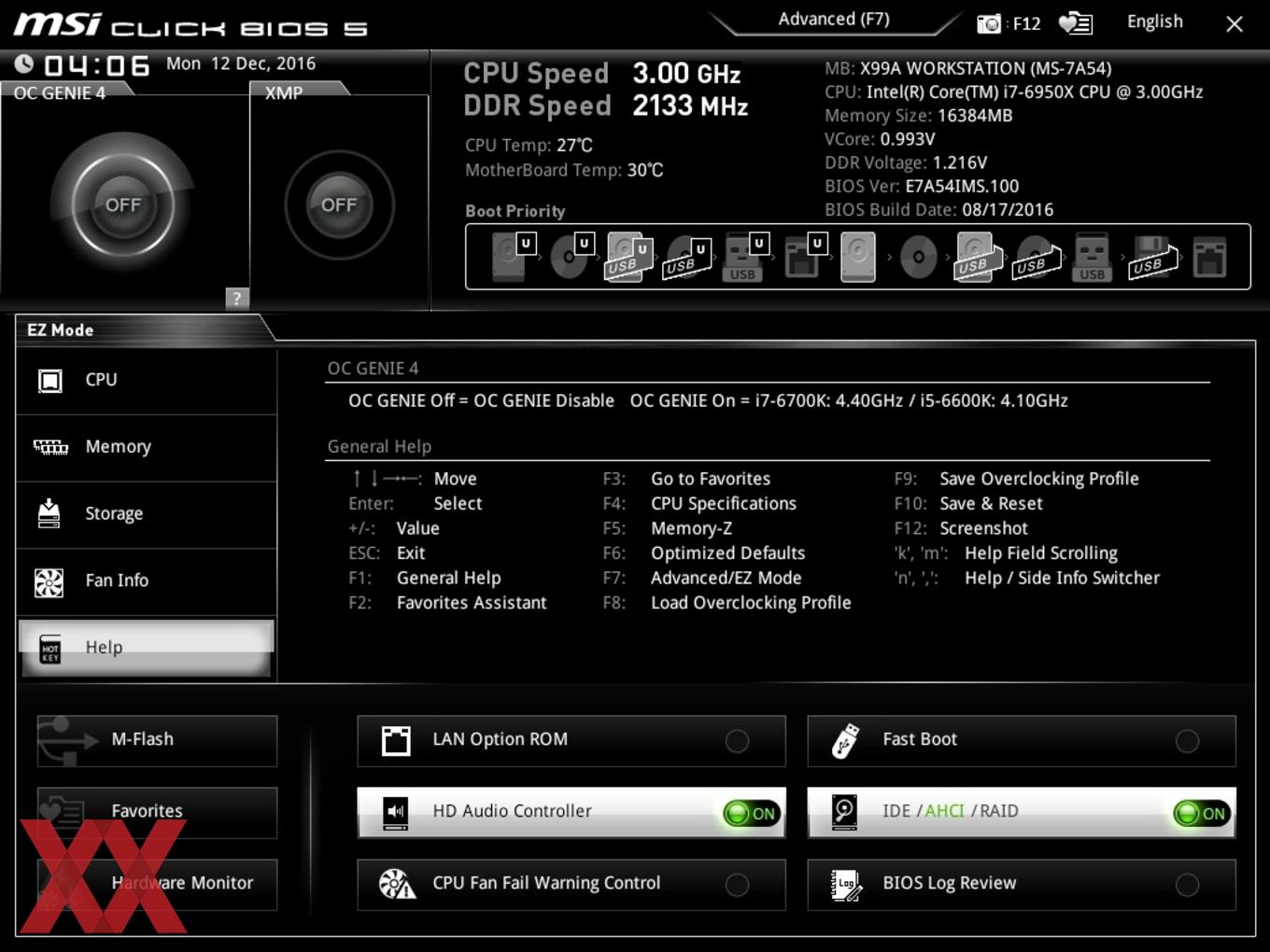Open the Memory section in EZ Mode
This screenshot has height=952, width=1270.
147,448
